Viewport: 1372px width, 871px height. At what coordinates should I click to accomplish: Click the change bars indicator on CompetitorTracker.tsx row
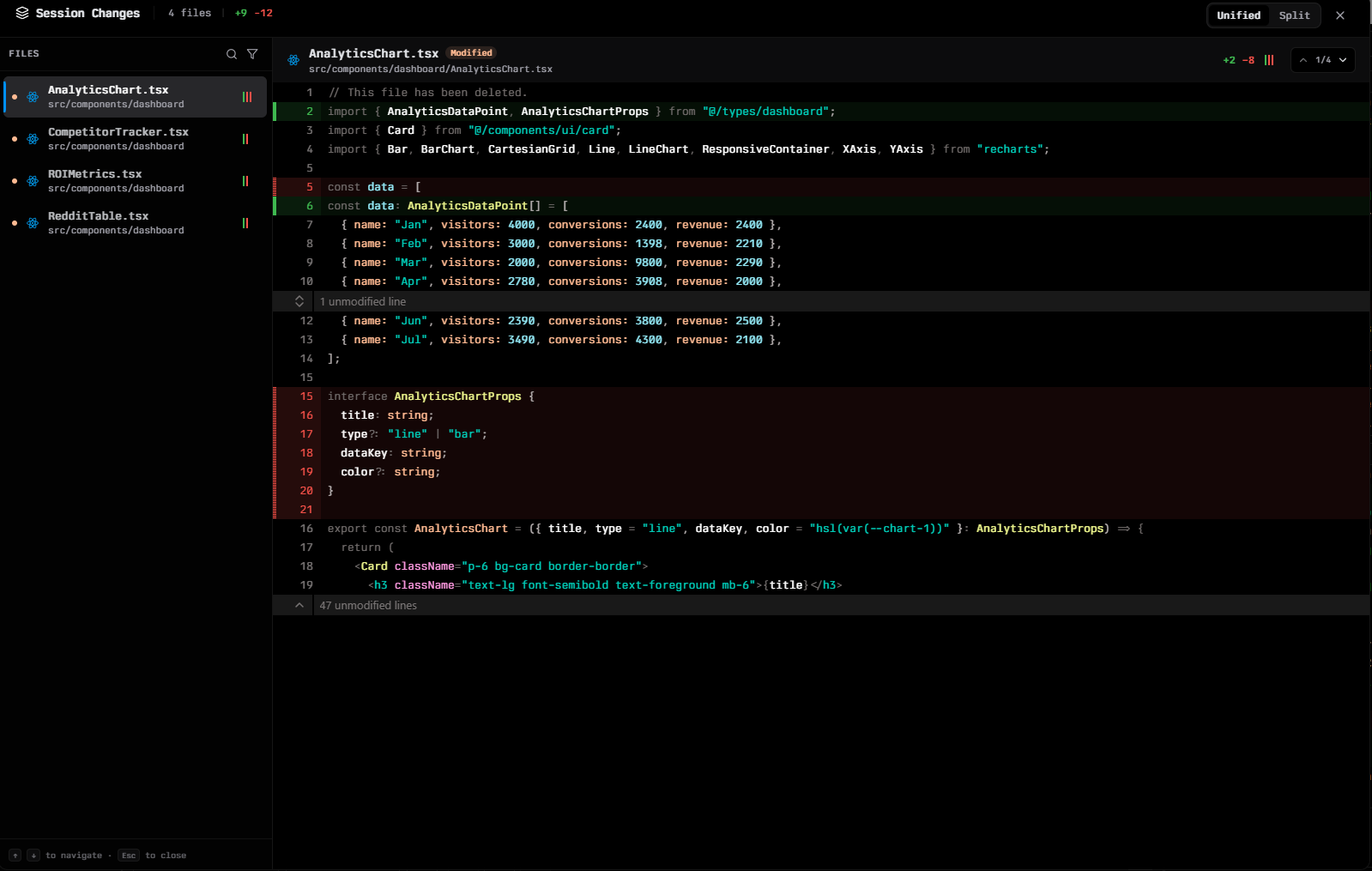click(x=245, y=139)
